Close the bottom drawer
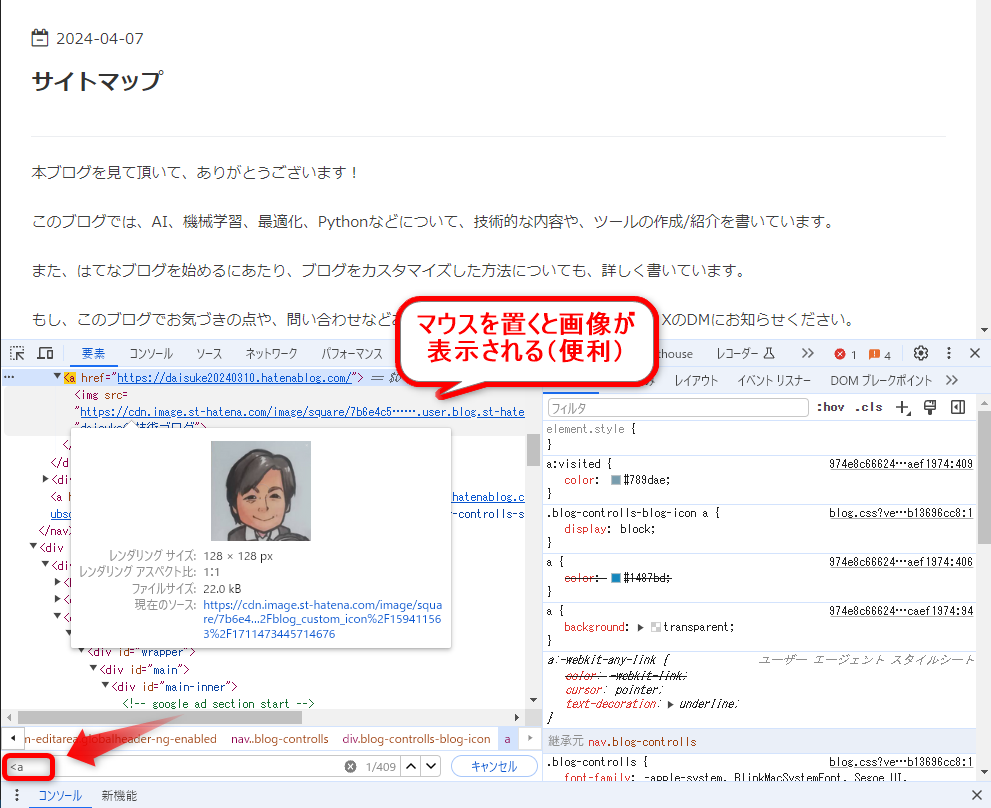 [976, 795]
